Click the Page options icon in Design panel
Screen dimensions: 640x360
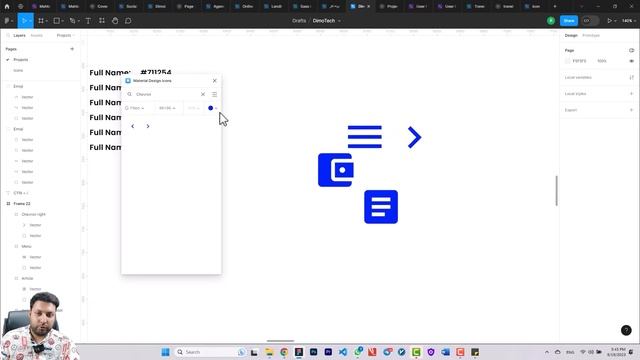tap(631, 50)
